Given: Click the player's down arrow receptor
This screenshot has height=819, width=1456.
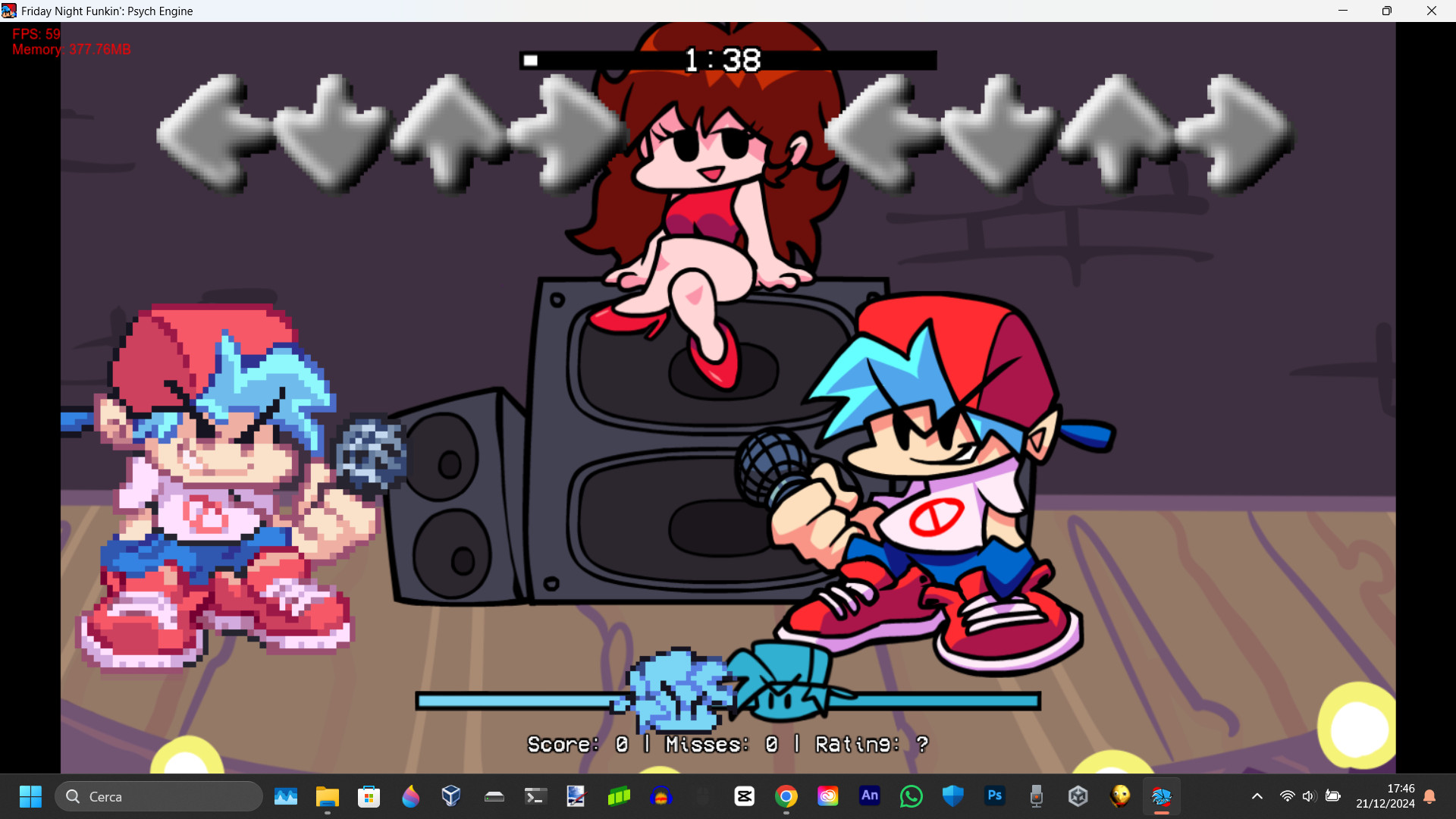Looking at the screenshot, I should point(1000,134).
